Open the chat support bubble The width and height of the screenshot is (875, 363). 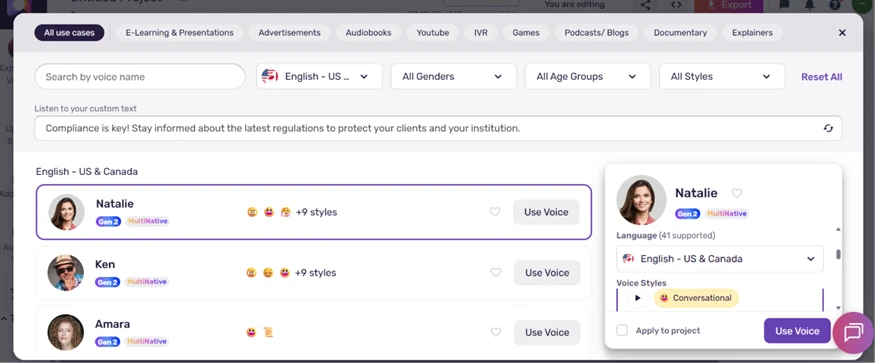[853, 333]
